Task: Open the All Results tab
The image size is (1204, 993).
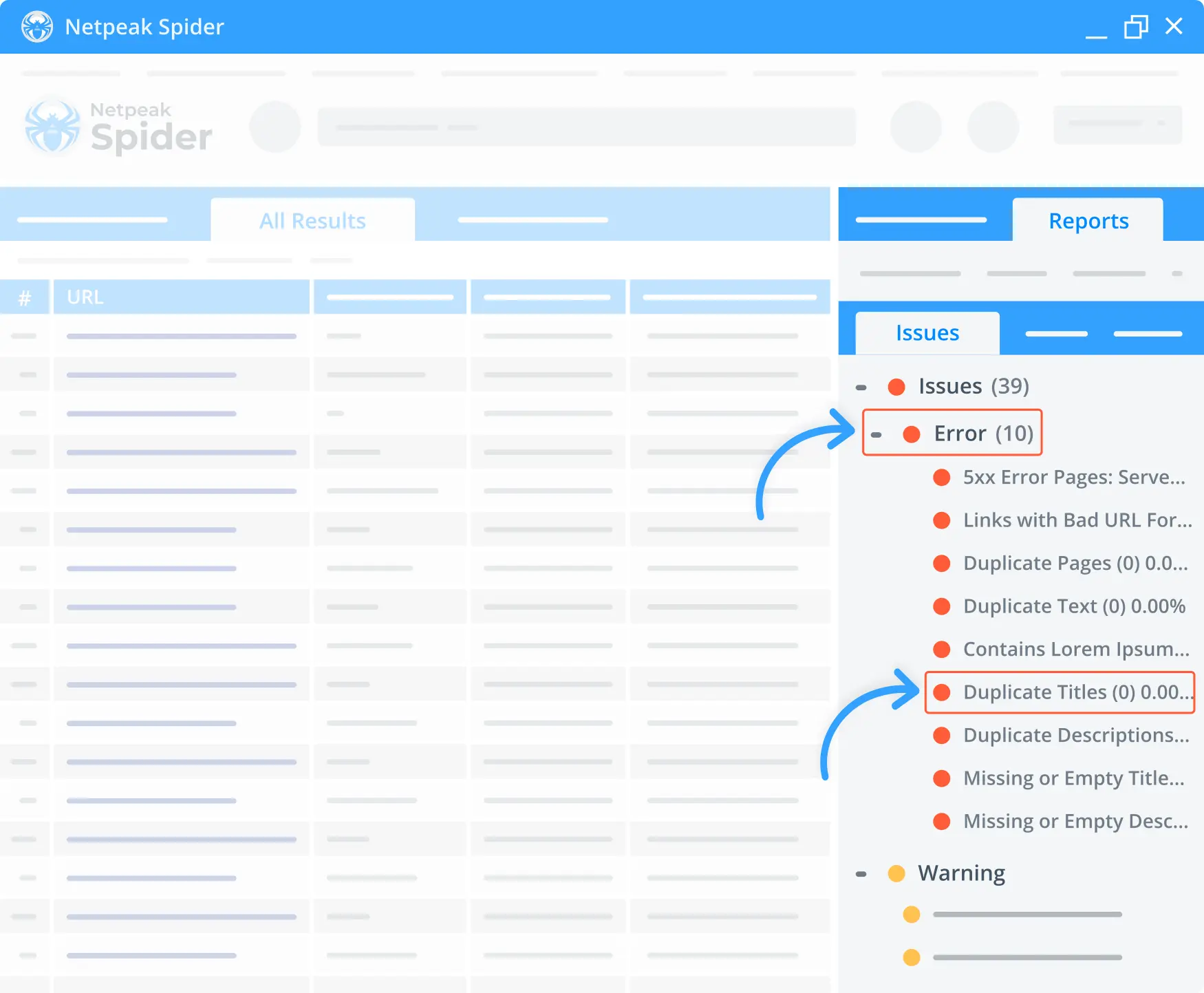Action: point(312,220)
